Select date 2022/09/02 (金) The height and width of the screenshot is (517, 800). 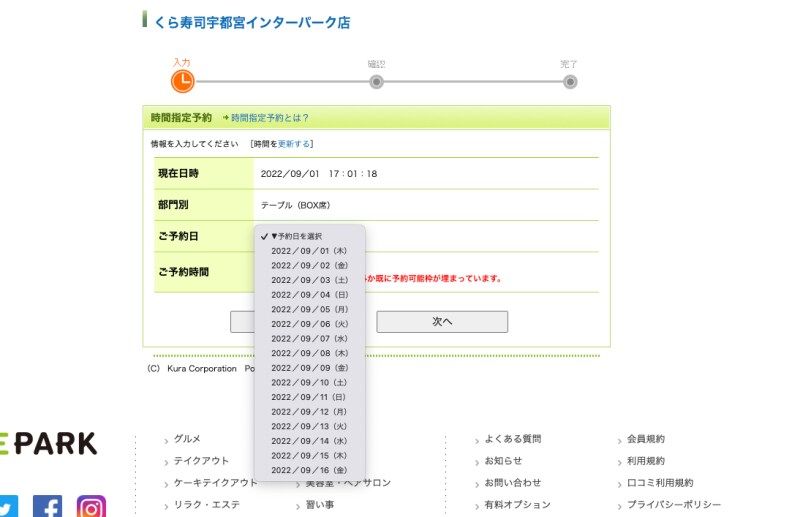click(x=310, y=265)
